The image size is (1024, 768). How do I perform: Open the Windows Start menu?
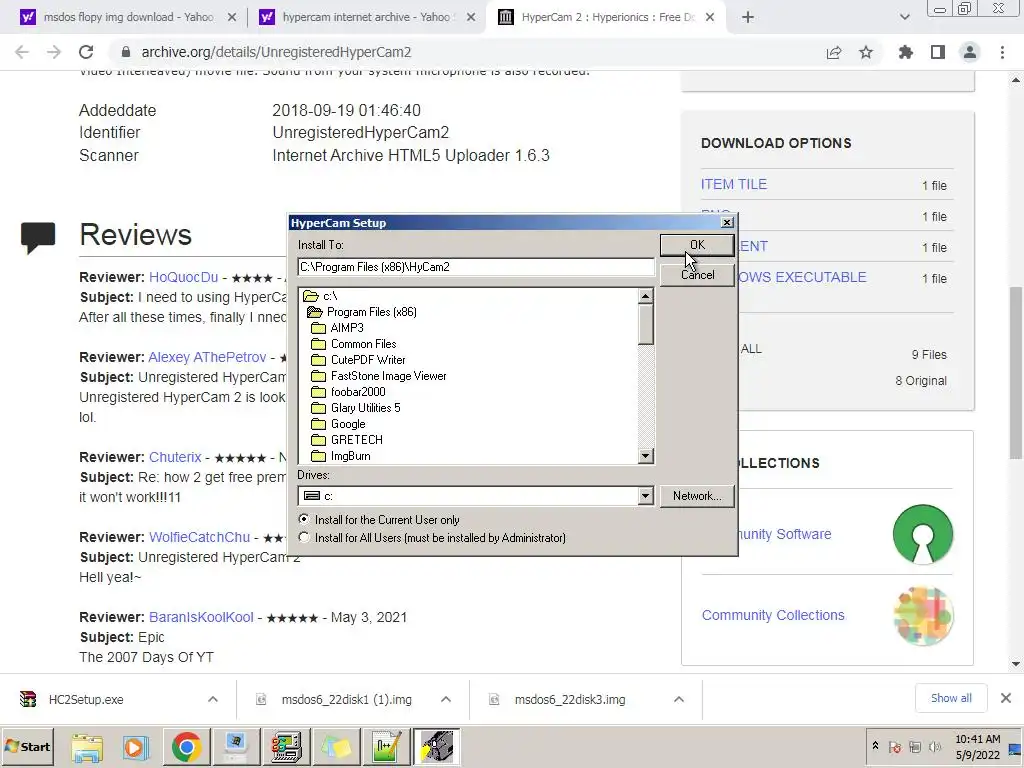coord(28,746)
